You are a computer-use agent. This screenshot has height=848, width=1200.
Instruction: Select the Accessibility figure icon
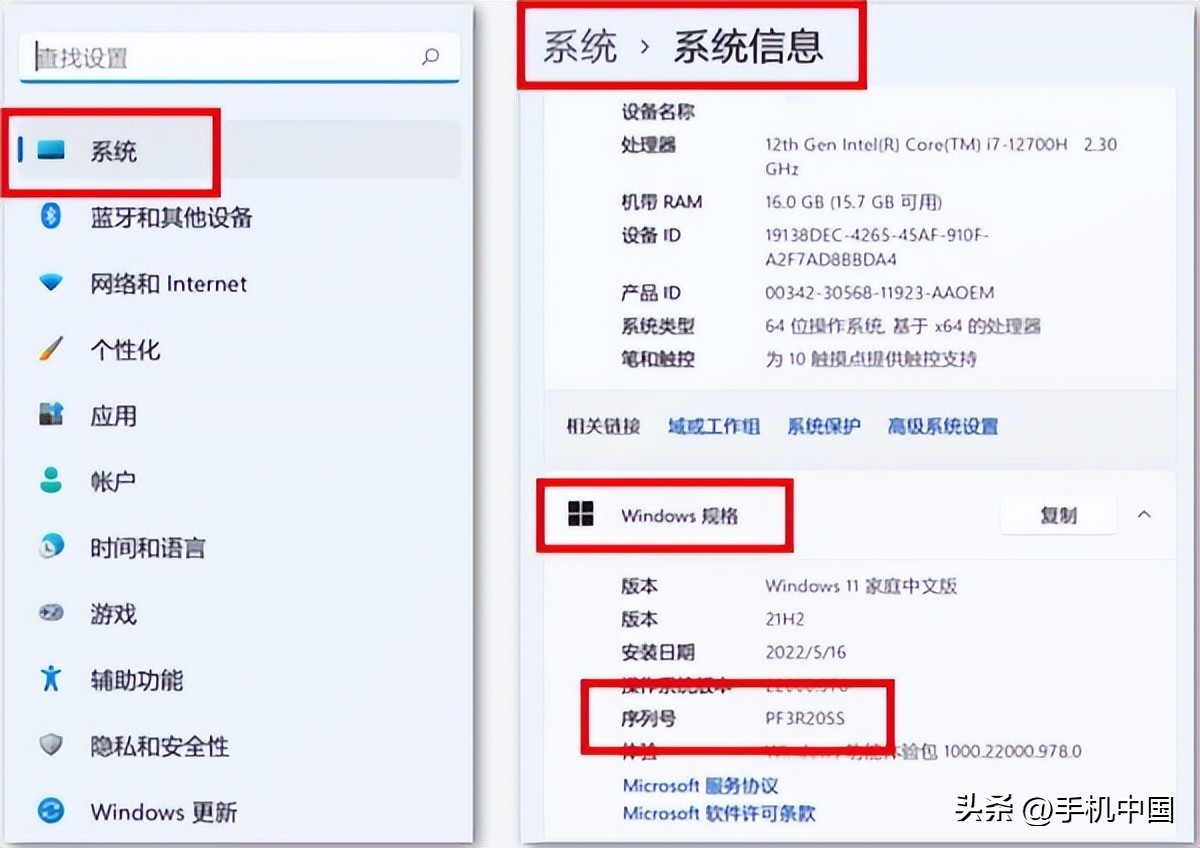pyautogui.click(x=51, y=679)
